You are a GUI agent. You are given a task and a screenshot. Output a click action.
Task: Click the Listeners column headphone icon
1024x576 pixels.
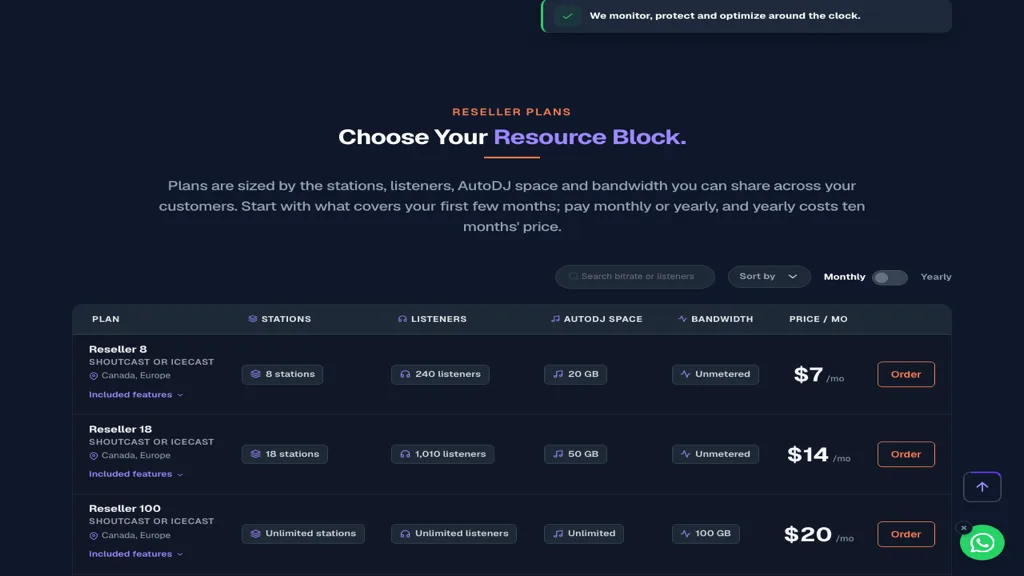tap(402, 319)
